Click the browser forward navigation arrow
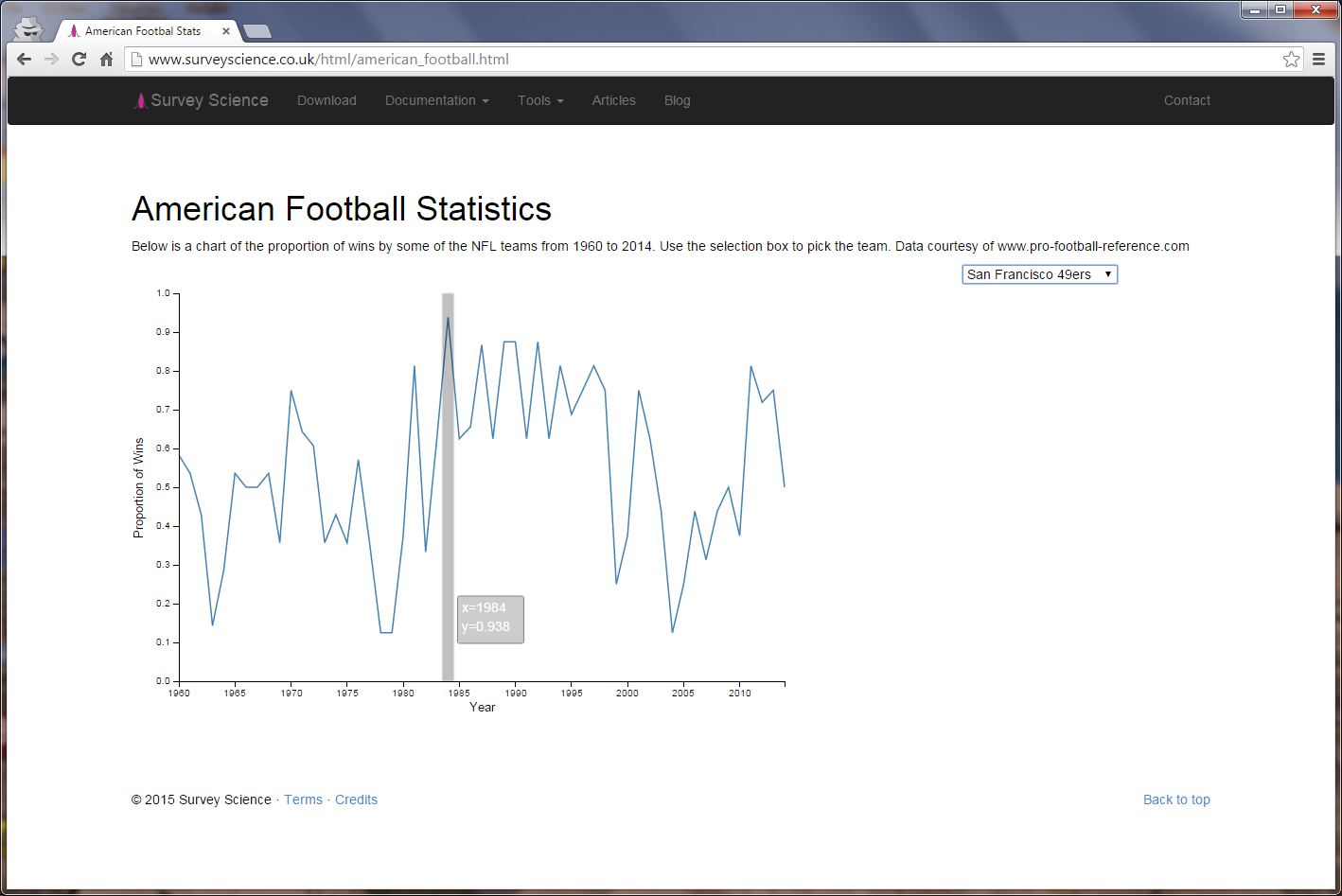This screenshot has height=896, width=1342. [x=51, y=59]
